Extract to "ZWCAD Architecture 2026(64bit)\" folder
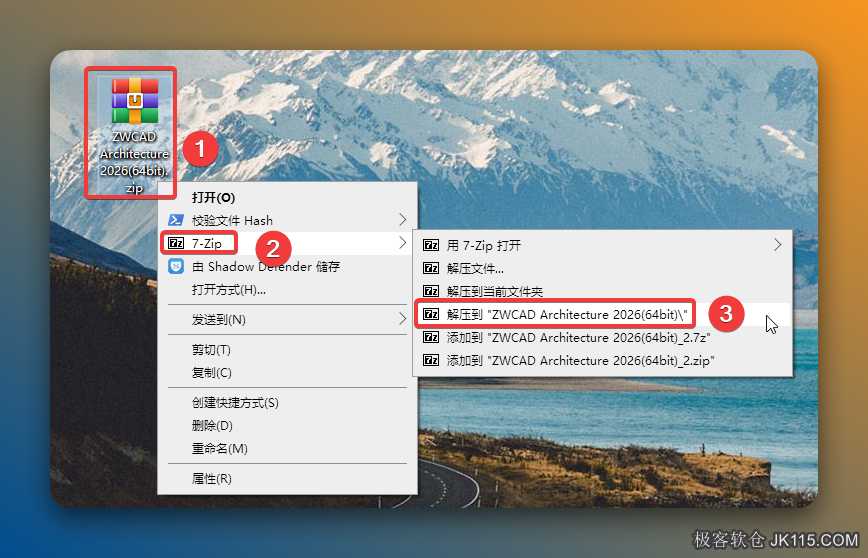868x558 pixels. tap(603, 314)
